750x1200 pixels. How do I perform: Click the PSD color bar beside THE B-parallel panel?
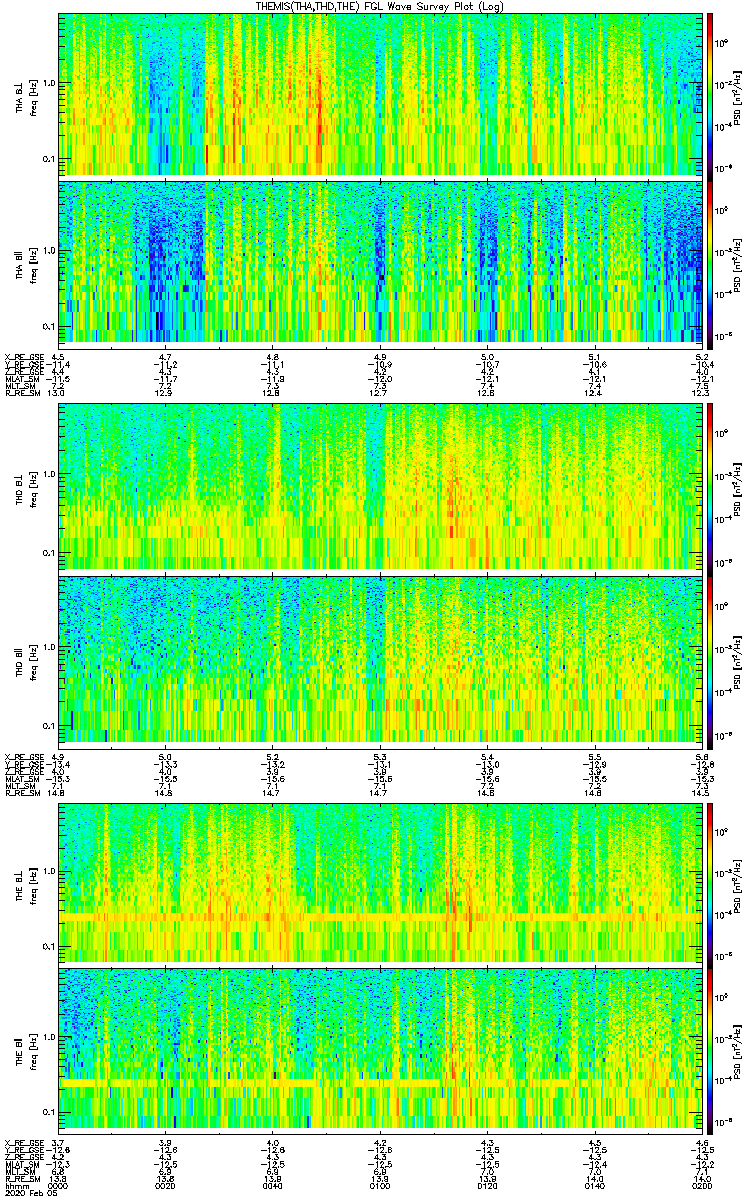point(711,1049)
